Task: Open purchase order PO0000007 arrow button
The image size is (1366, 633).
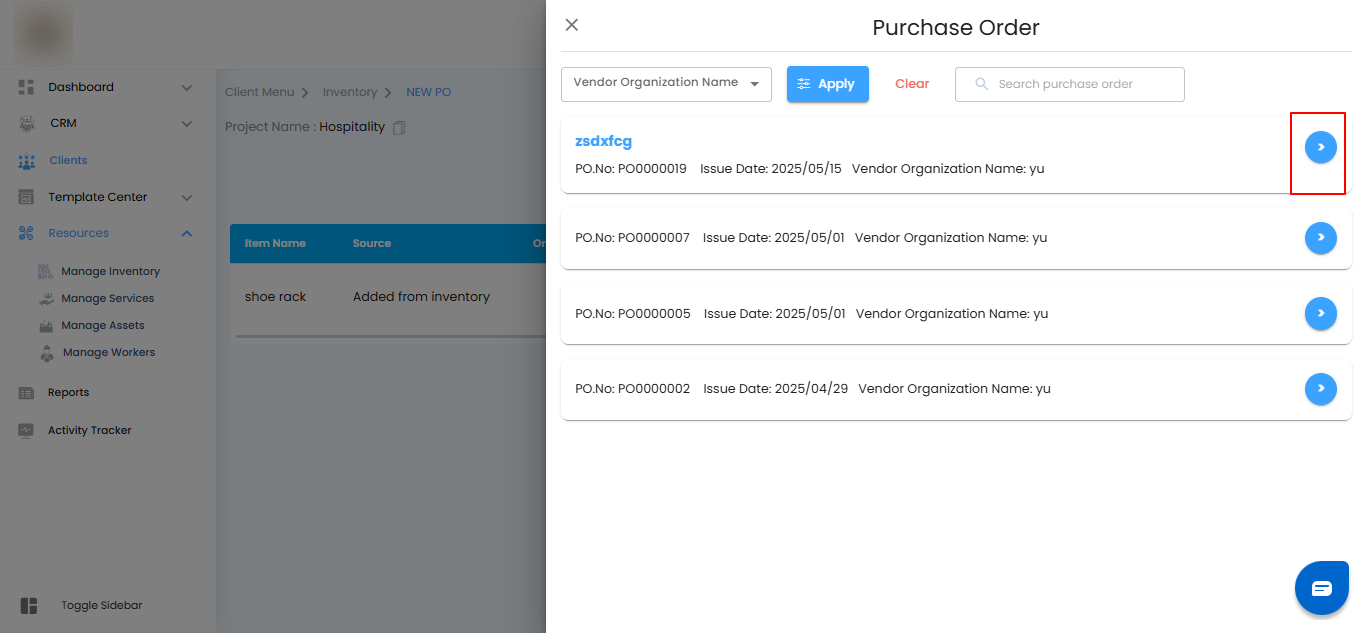Action: click(x=1320, y=238)
